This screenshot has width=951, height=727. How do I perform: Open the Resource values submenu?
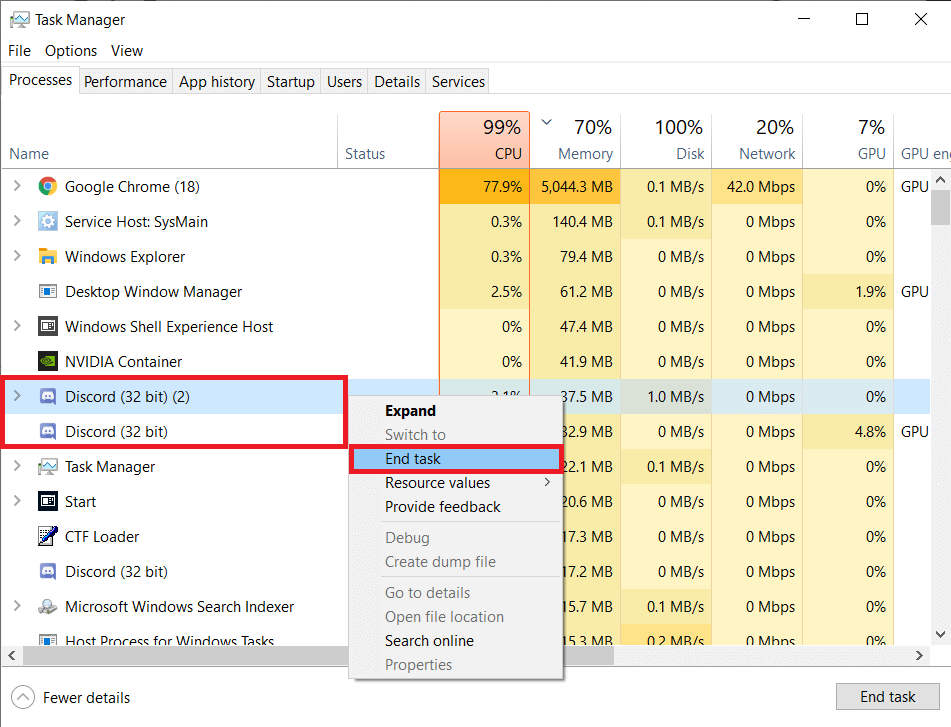(439, 482)
